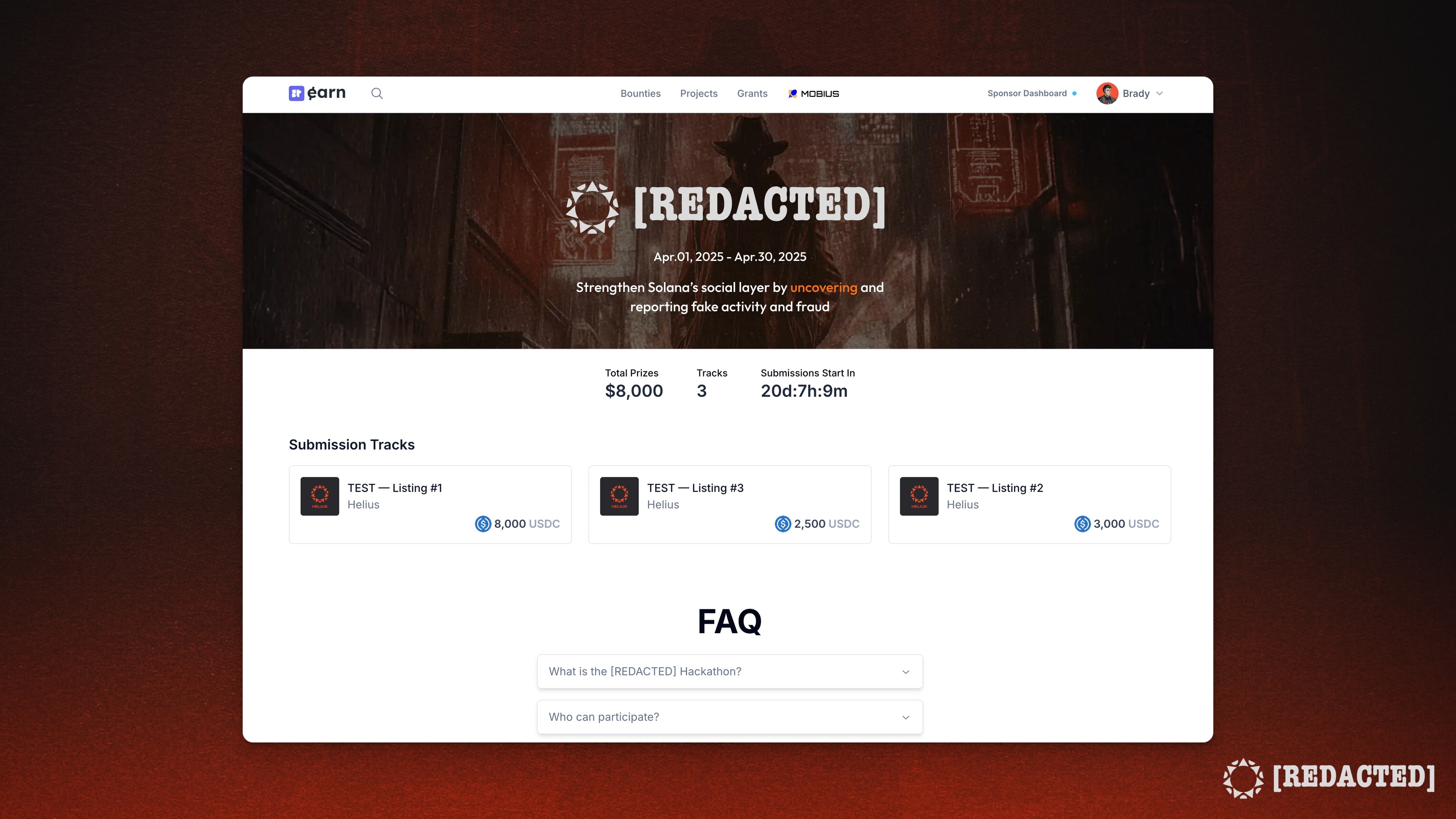
Task: Click the [REDACTED] hackathon logo icon
Action: pos(592,207)
